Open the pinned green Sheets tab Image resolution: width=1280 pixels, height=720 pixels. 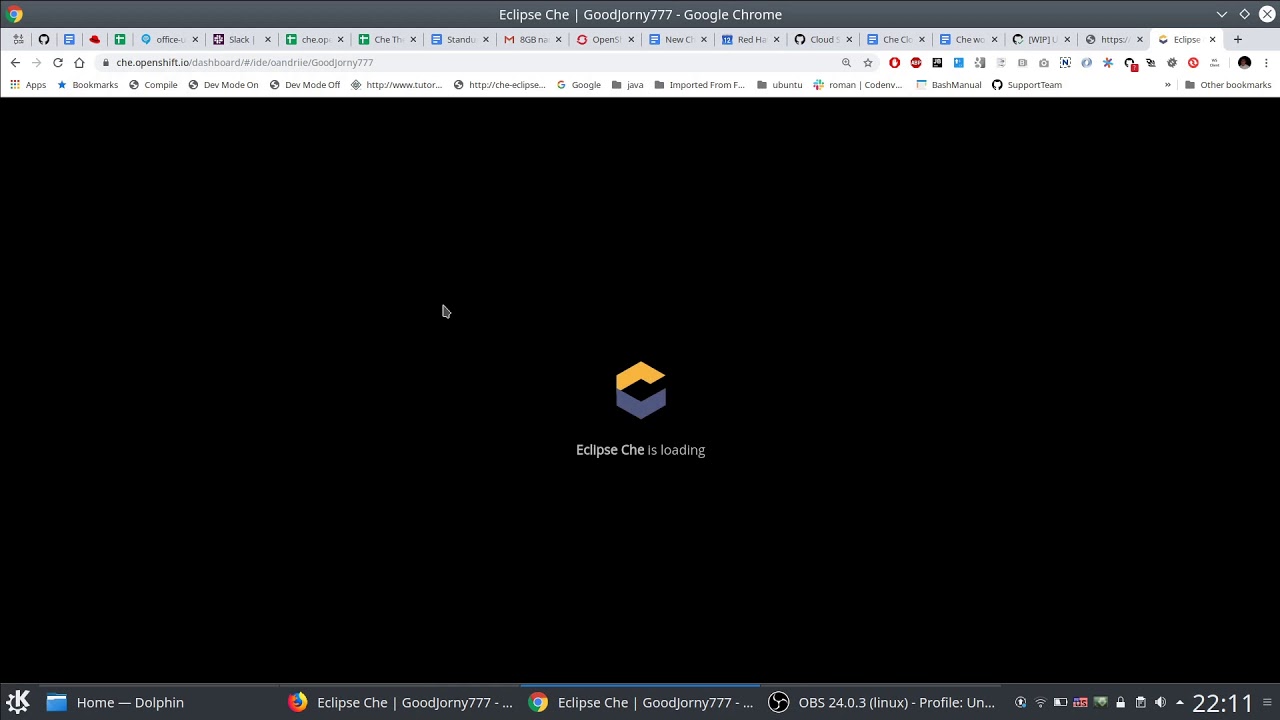[x=120, y=39]
